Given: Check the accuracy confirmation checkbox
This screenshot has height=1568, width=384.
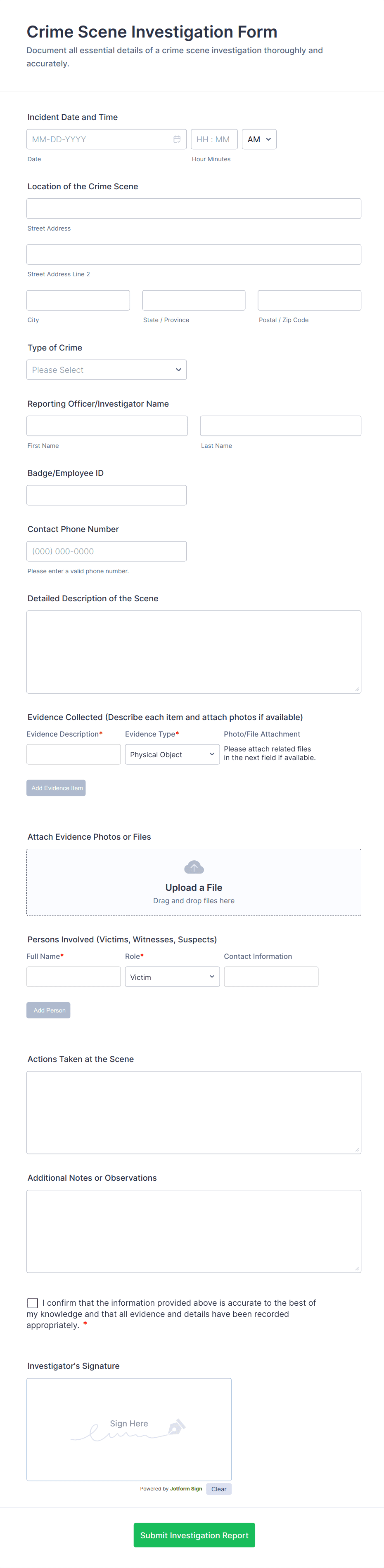Looking at the screenshot, I should pyautogui.click(x=33, y=1303).
